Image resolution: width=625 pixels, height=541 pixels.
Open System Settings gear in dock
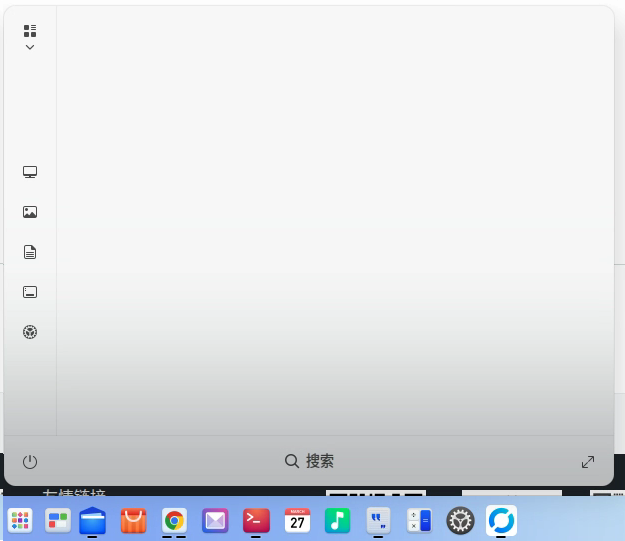coord(460,520)
